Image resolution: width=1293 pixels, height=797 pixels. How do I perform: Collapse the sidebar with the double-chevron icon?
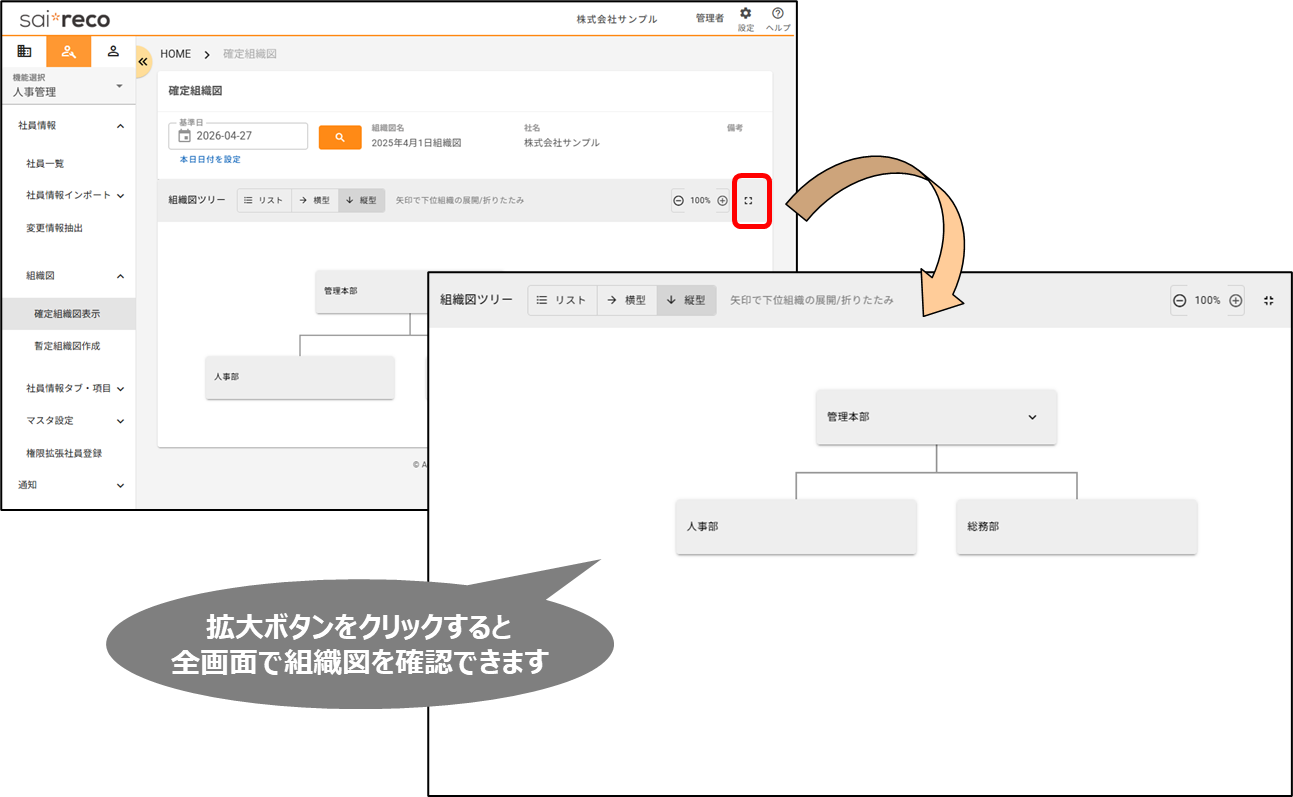point(142,61)
